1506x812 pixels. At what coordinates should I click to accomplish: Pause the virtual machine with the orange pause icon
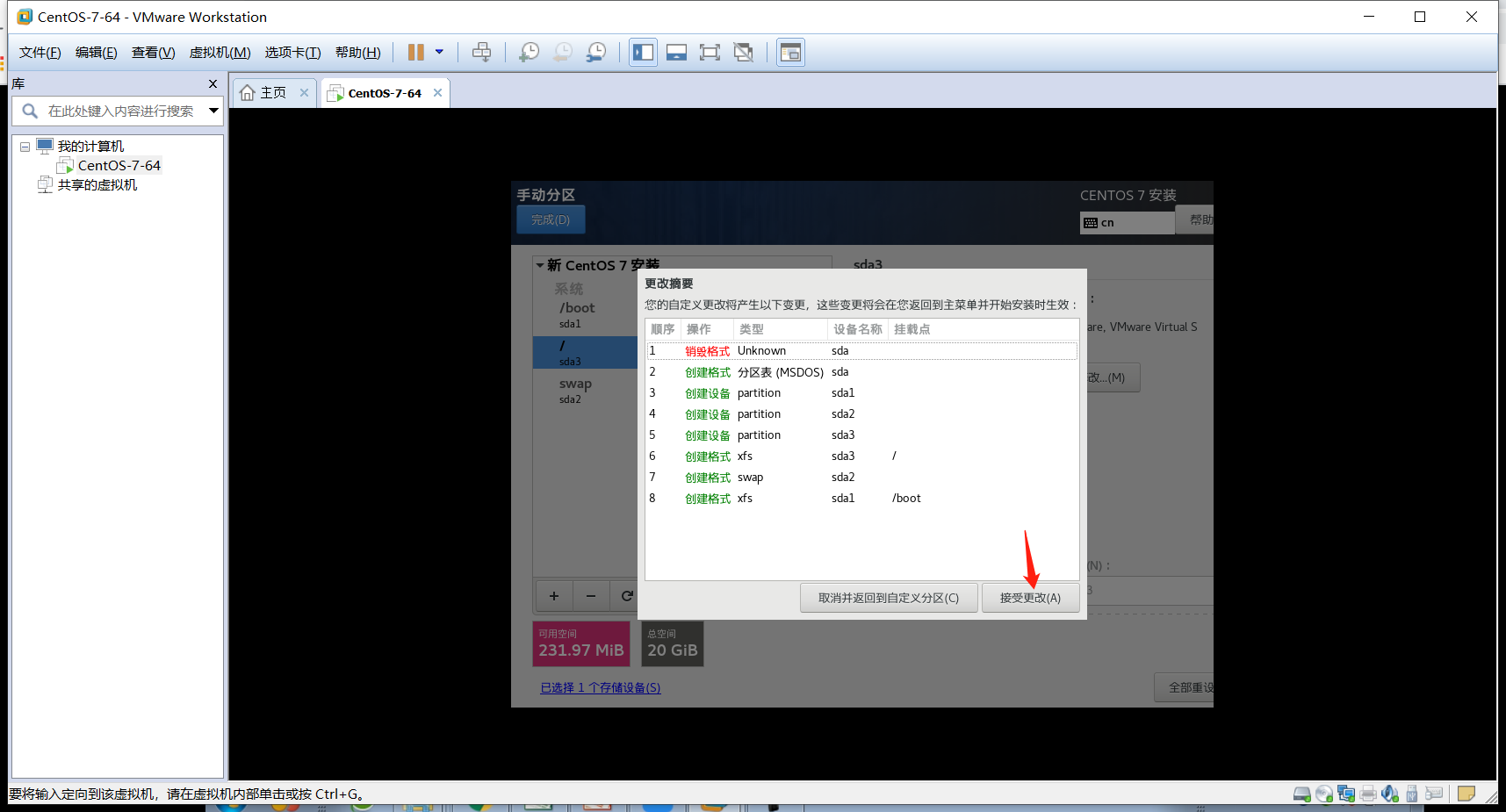pyautogui.click(x=415, y=53)
